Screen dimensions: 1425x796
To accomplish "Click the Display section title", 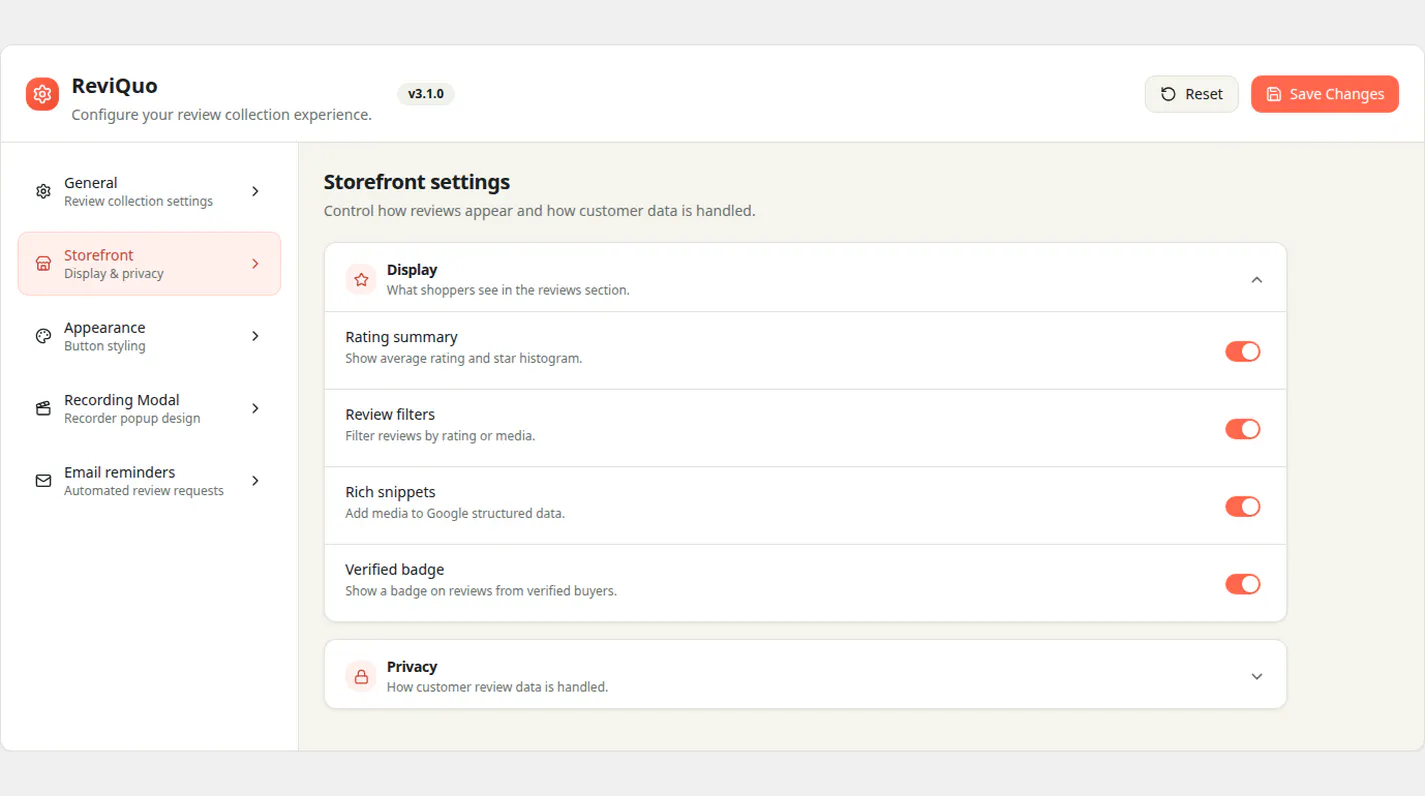I will click(412, 270).
